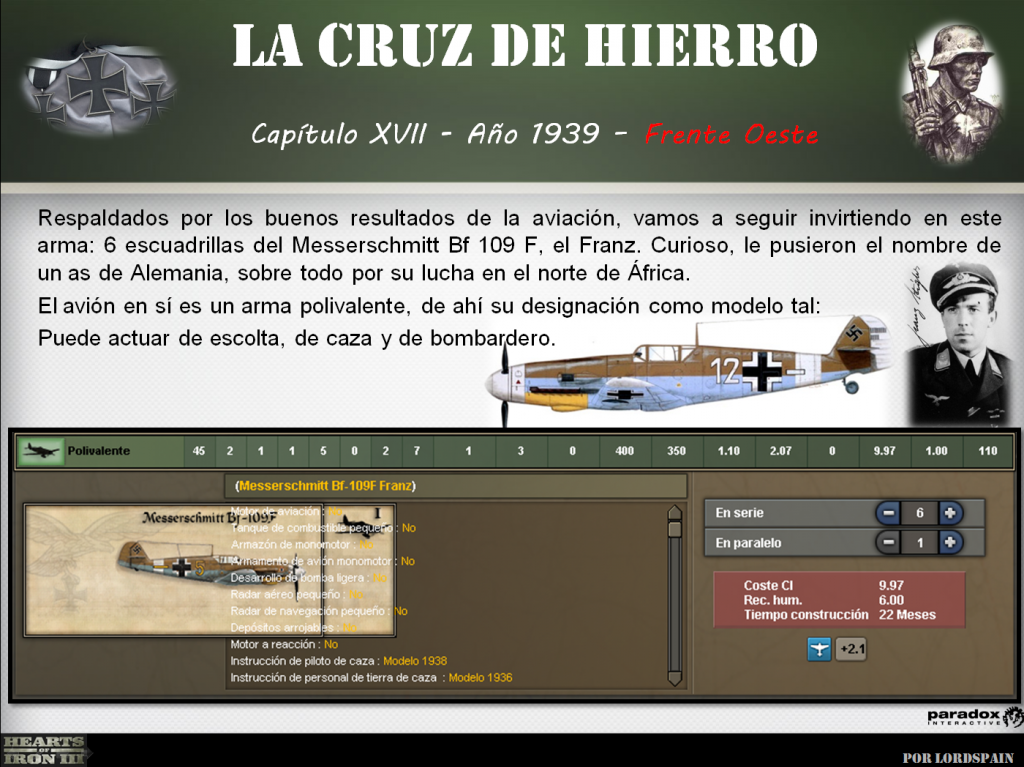Click the Paradox Interactive logo
This screenshot has height=767, width=1024.
pyautogui.click(x=974, y=717)
